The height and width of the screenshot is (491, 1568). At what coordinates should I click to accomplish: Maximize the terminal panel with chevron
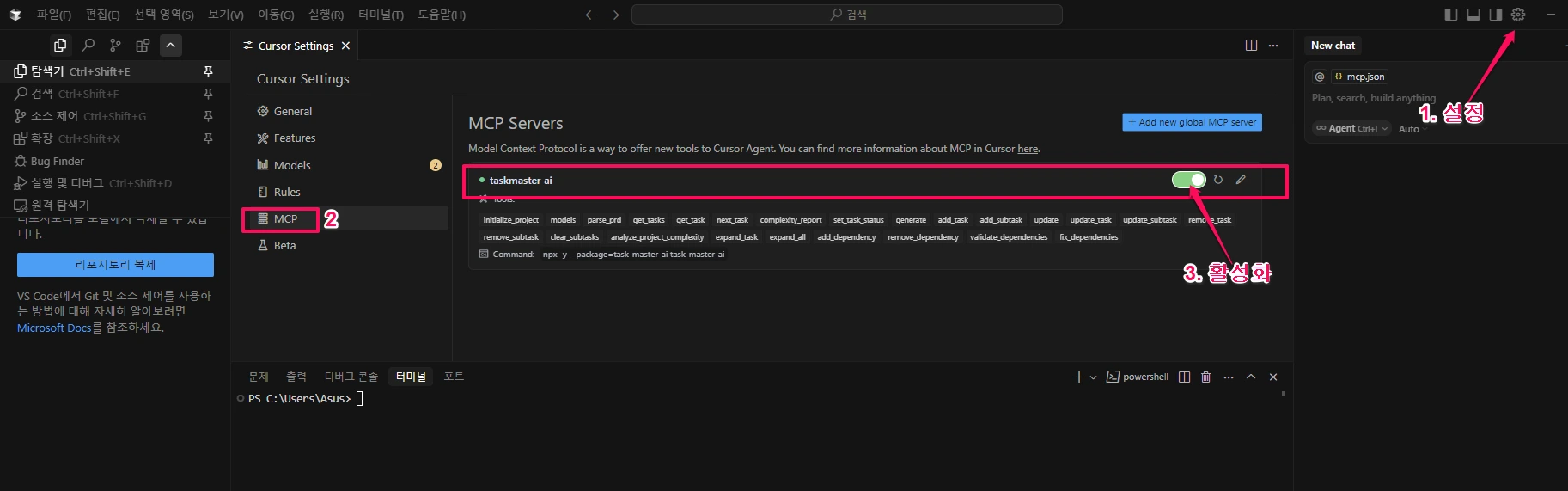click(1251, 377)
